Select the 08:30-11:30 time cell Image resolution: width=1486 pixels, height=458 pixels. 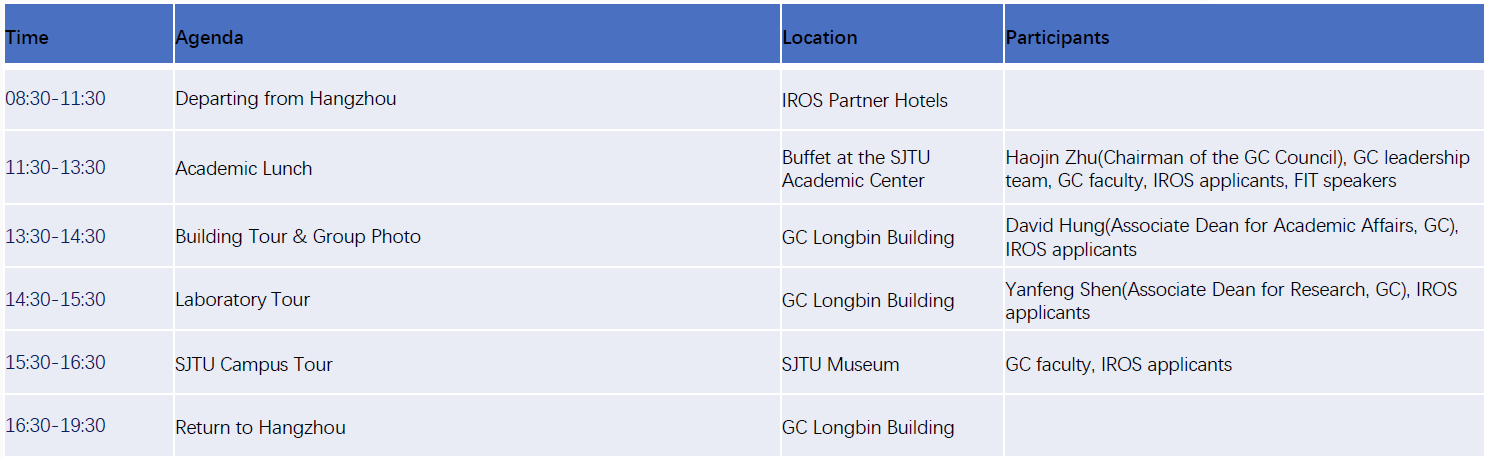point(56,99)
